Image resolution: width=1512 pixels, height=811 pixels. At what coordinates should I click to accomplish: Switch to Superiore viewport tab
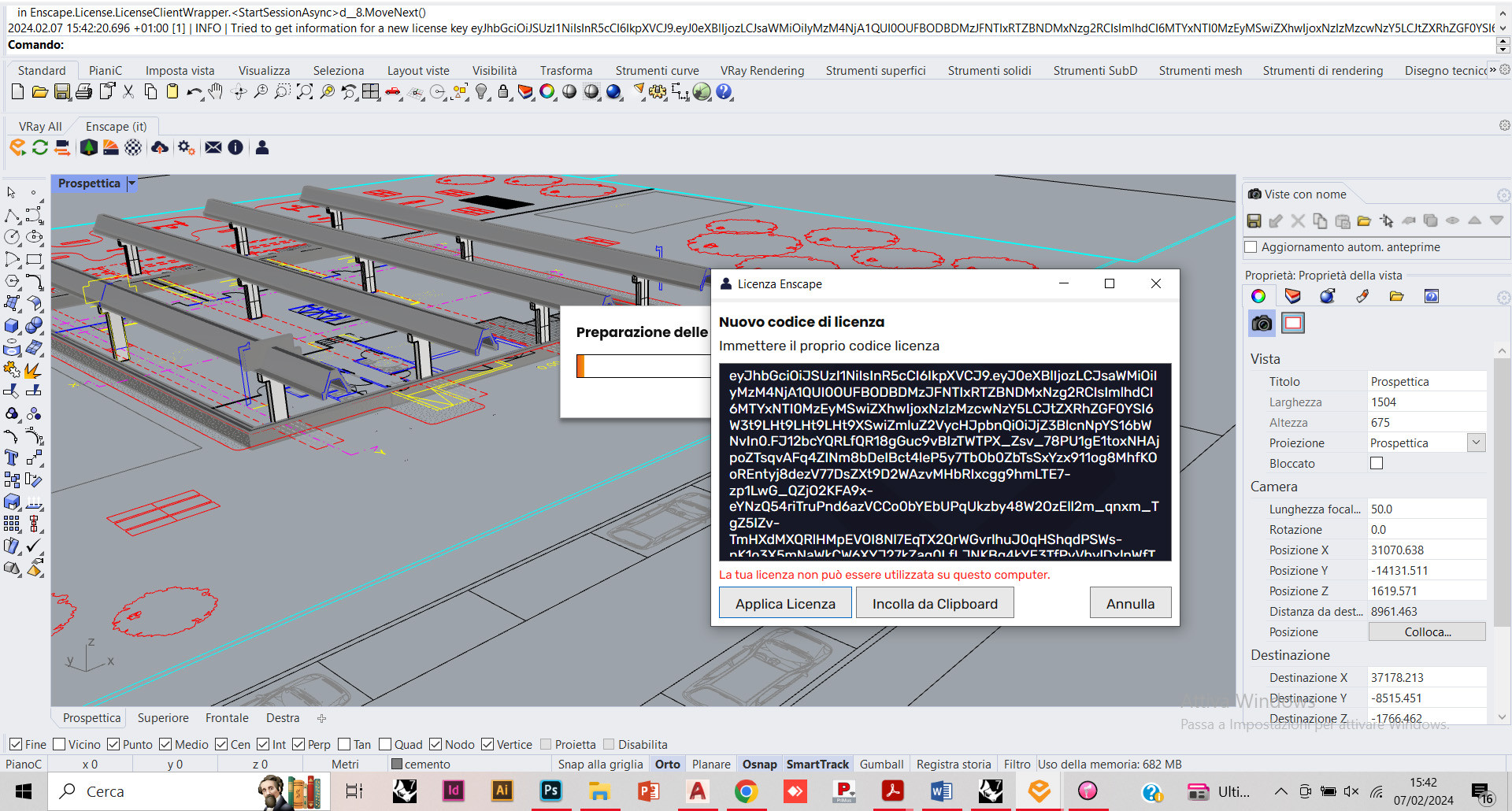coord(163,718)
